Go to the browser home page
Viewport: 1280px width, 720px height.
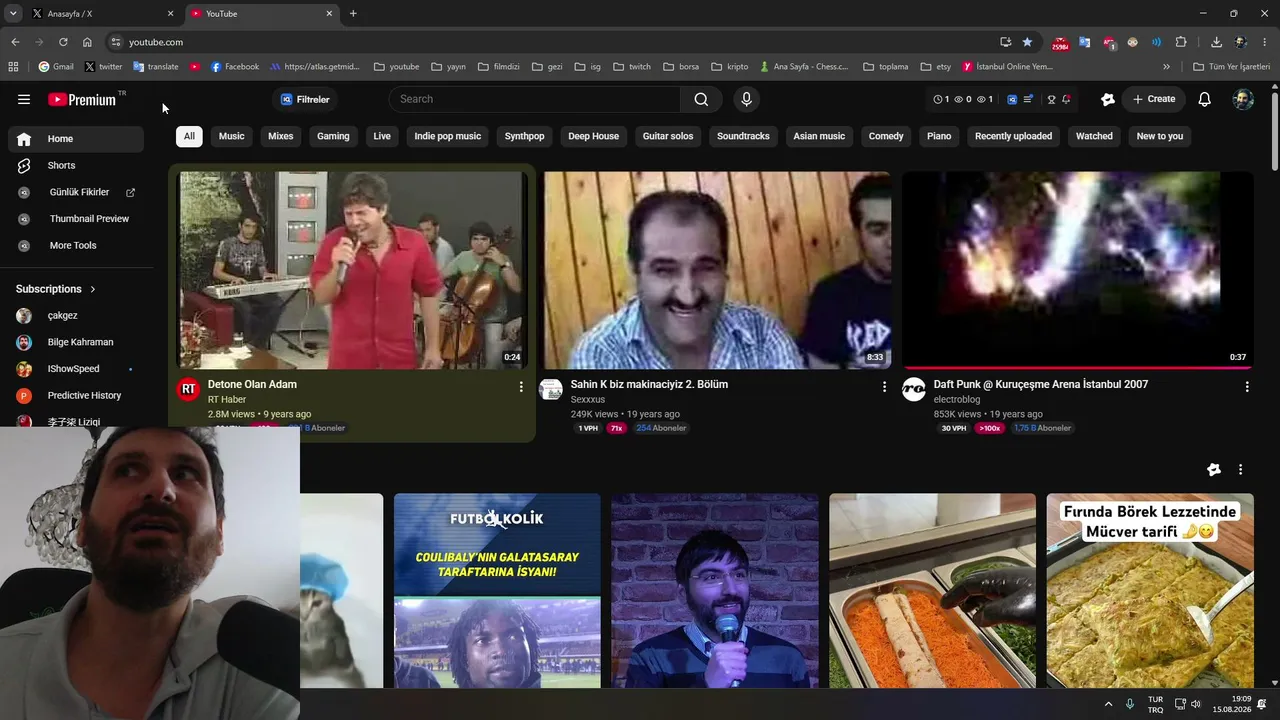pos(87,42)
